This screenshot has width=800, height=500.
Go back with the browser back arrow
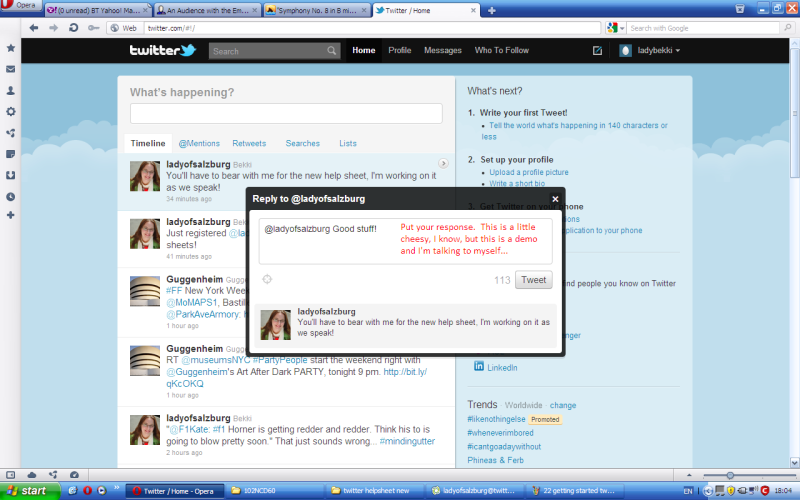34,28
